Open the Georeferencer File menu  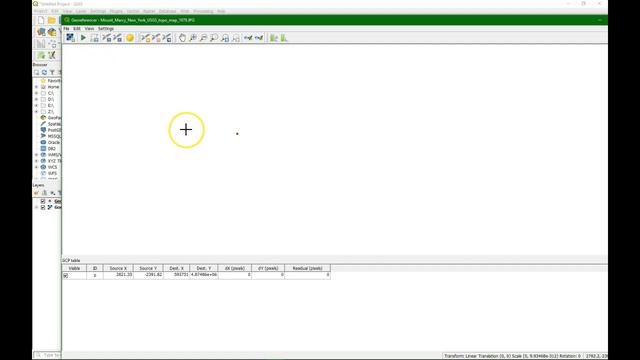click(66, 29)
